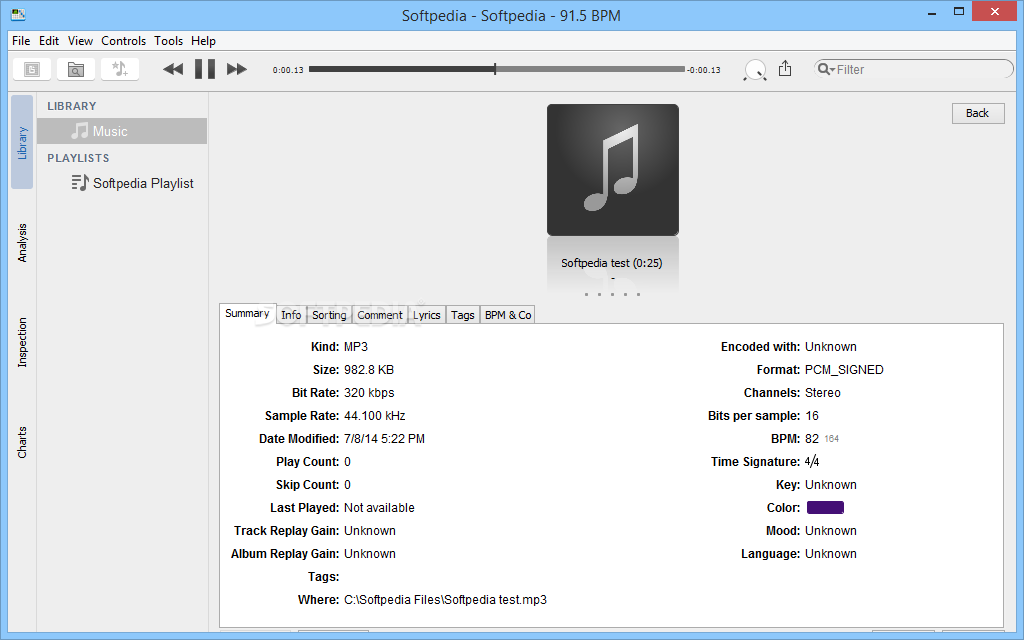Switch to the Lyrics tab
Screen dimensions: 1024x640
tap(426, 315)
